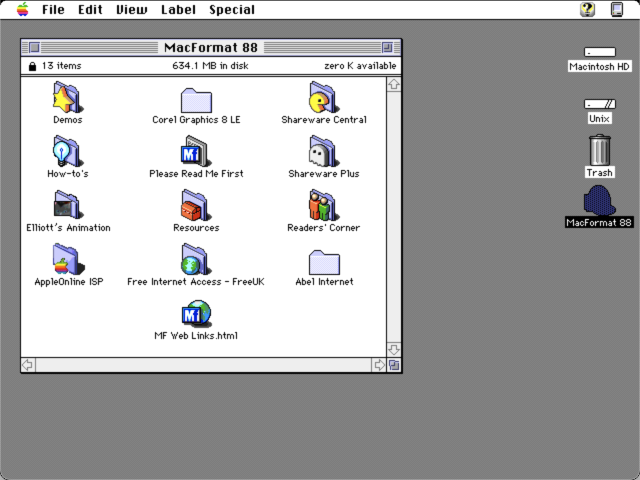Select the MacFormat 88 CD desktop icon
Viewport: 640px width, 480px height.
pyautogui.click(x=600, y=200)
